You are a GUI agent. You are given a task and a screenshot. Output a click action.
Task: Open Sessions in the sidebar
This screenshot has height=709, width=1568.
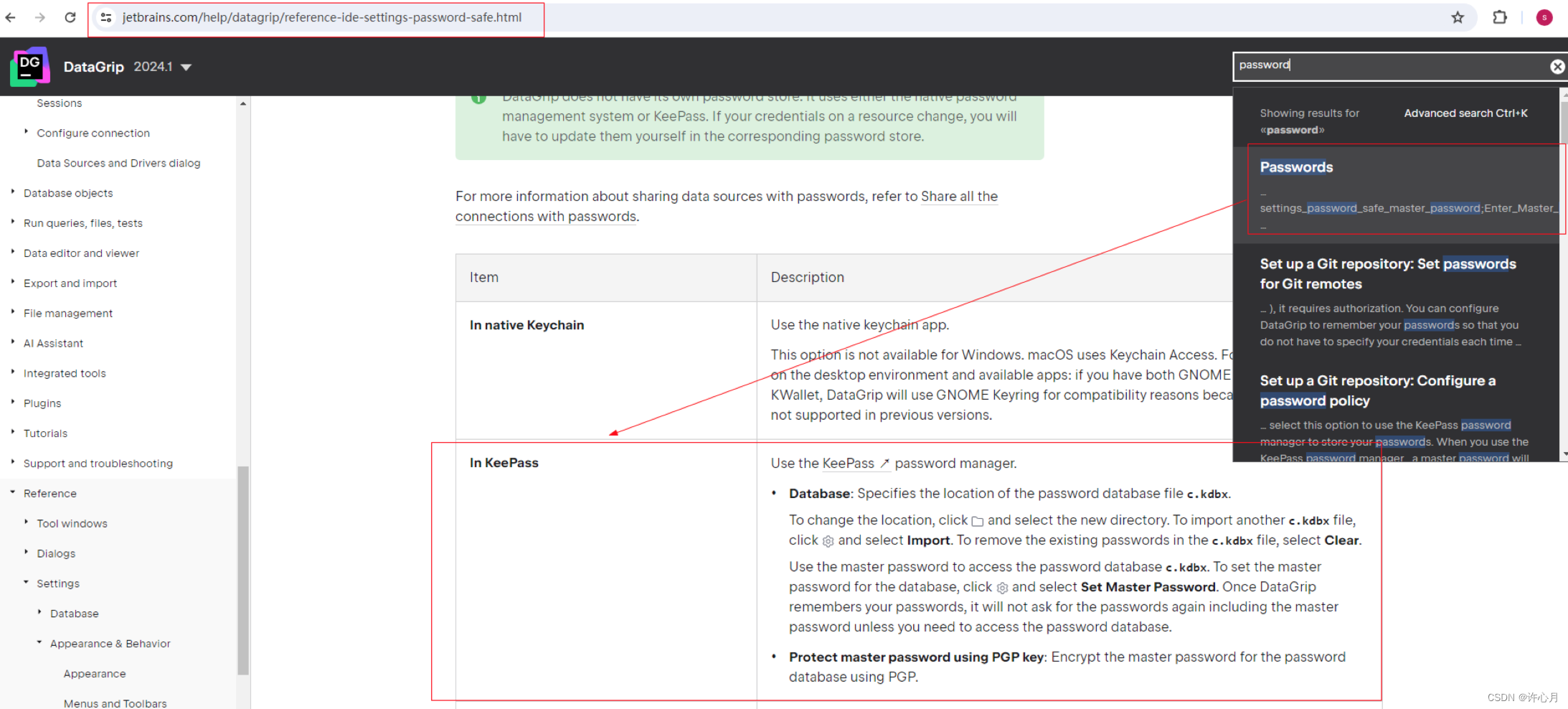60,103
